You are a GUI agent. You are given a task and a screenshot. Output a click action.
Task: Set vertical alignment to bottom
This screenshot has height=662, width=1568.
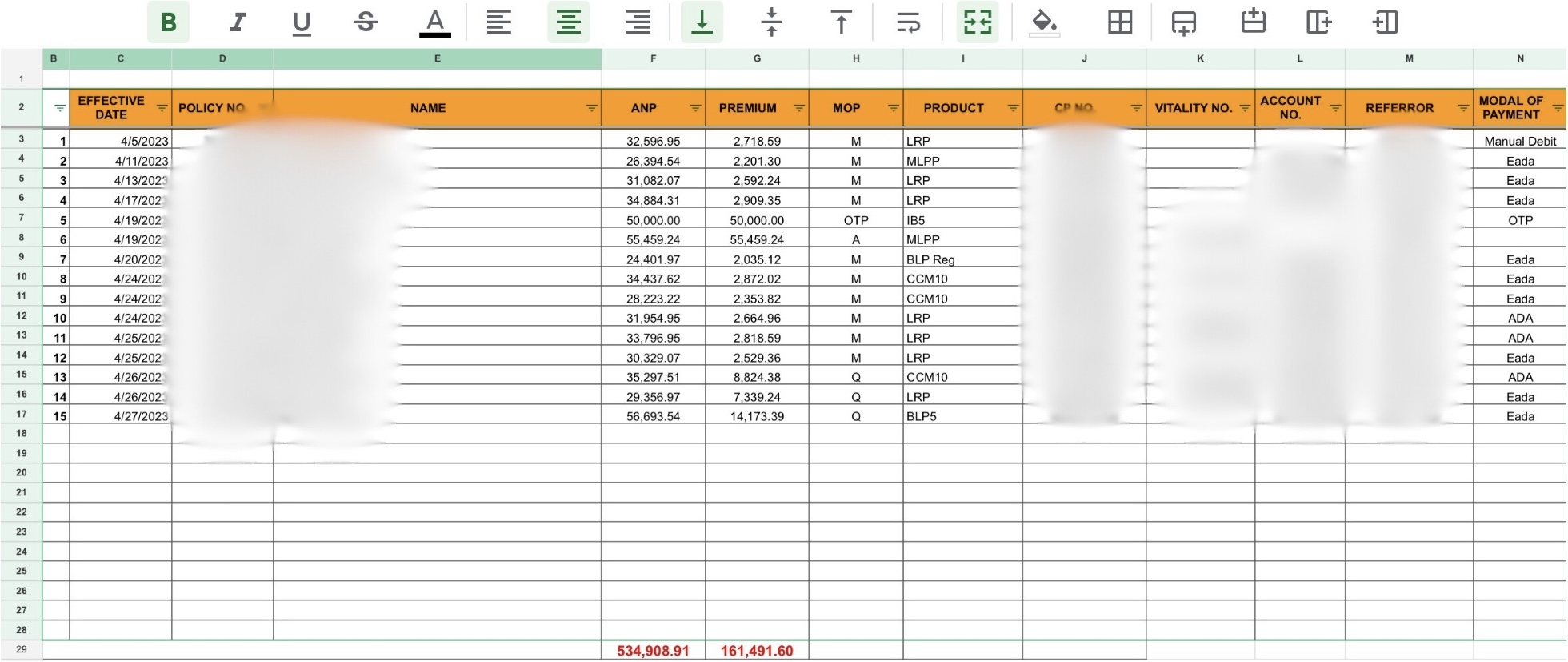[702, 22]
